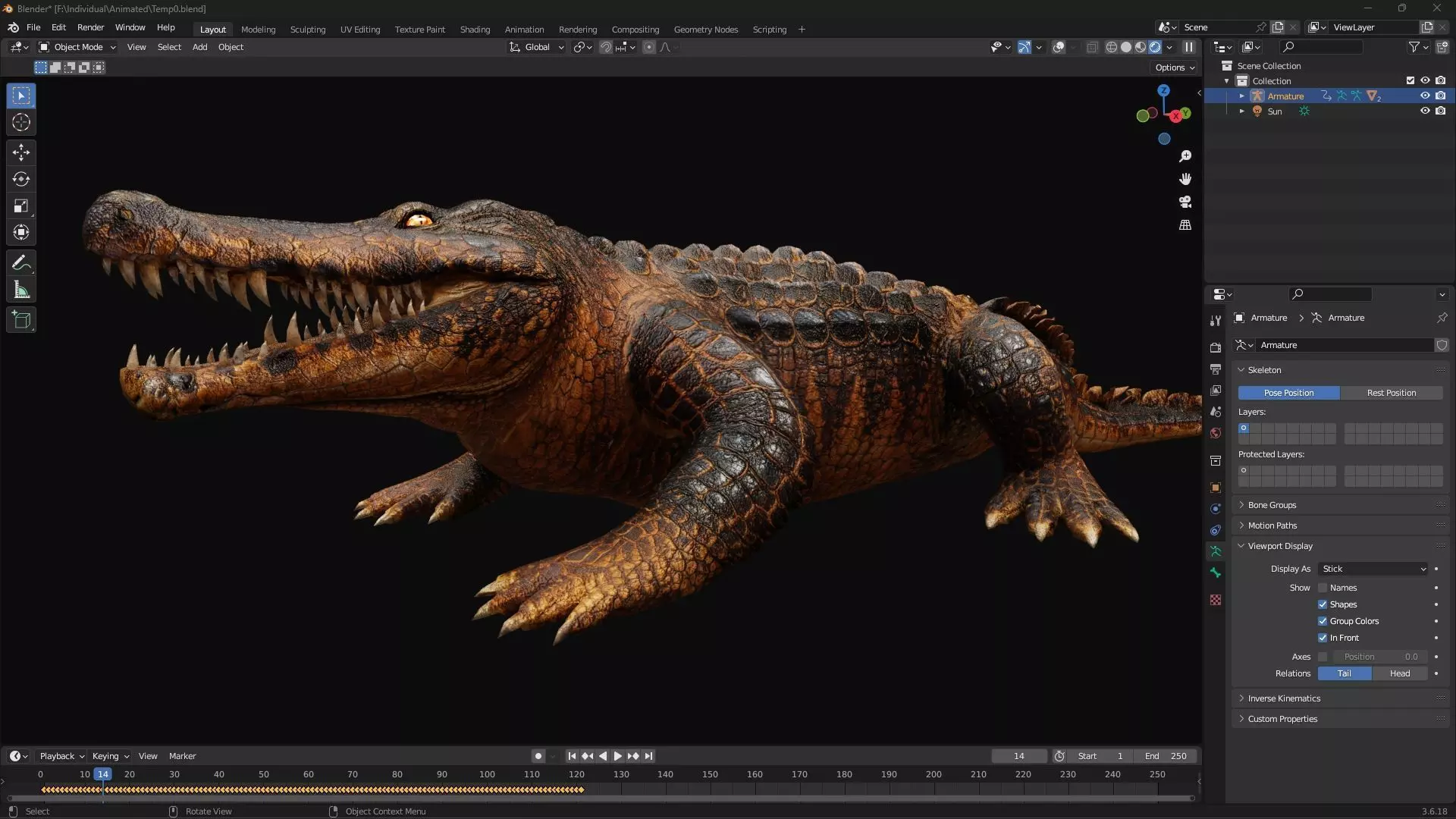
Task: Open the Tool properties tab
Action: pos(1216,321)
